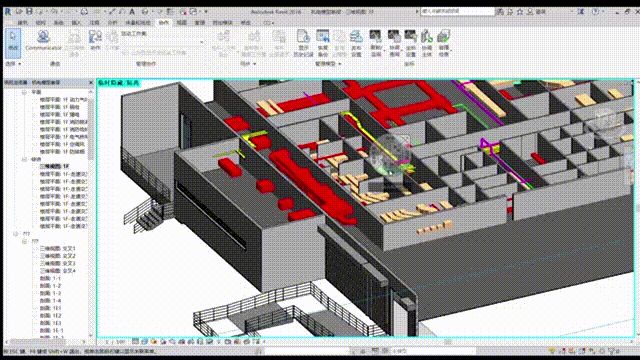Click the Show History icon
This screenshot has height=360, width=640.
303,43
